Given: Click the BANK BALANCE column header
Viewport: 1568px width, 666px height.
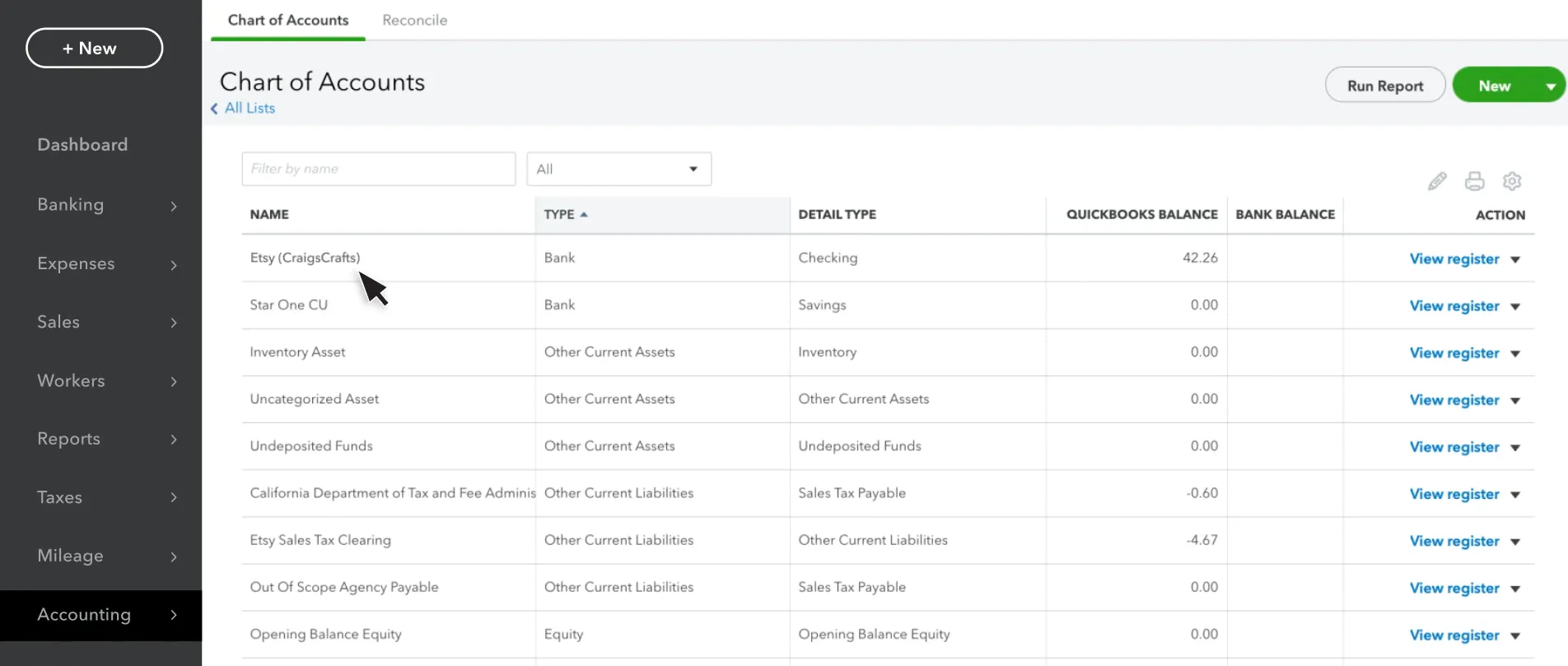Looking at the screenshot, I should pos(1286,214).
